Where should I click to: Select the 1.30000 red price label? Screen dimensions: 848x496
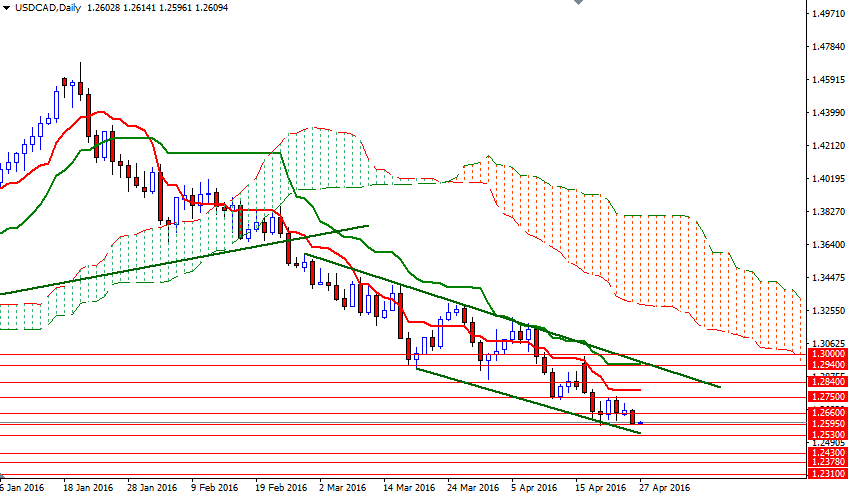click(827, 354)
